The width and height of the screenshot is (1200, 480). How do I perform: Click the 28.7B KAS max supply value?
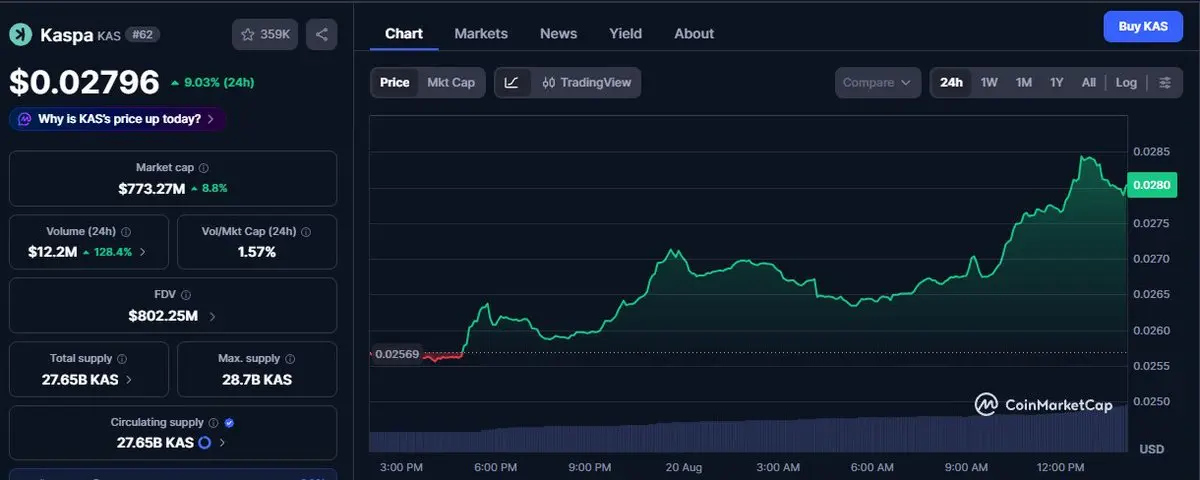point(257,380)
